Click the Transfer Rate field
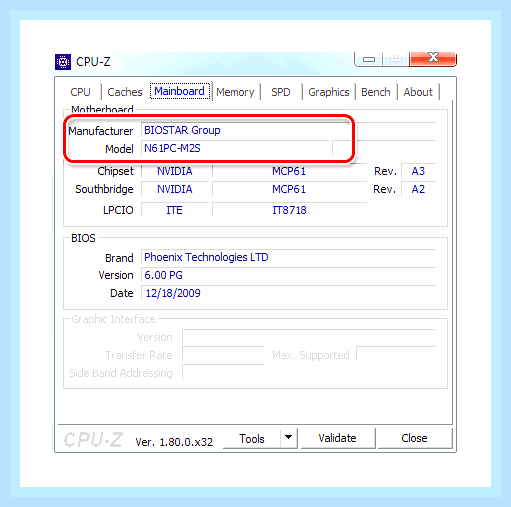Viewport: 511px width, 507px height. pyautogui.click(x=224, y=355)
